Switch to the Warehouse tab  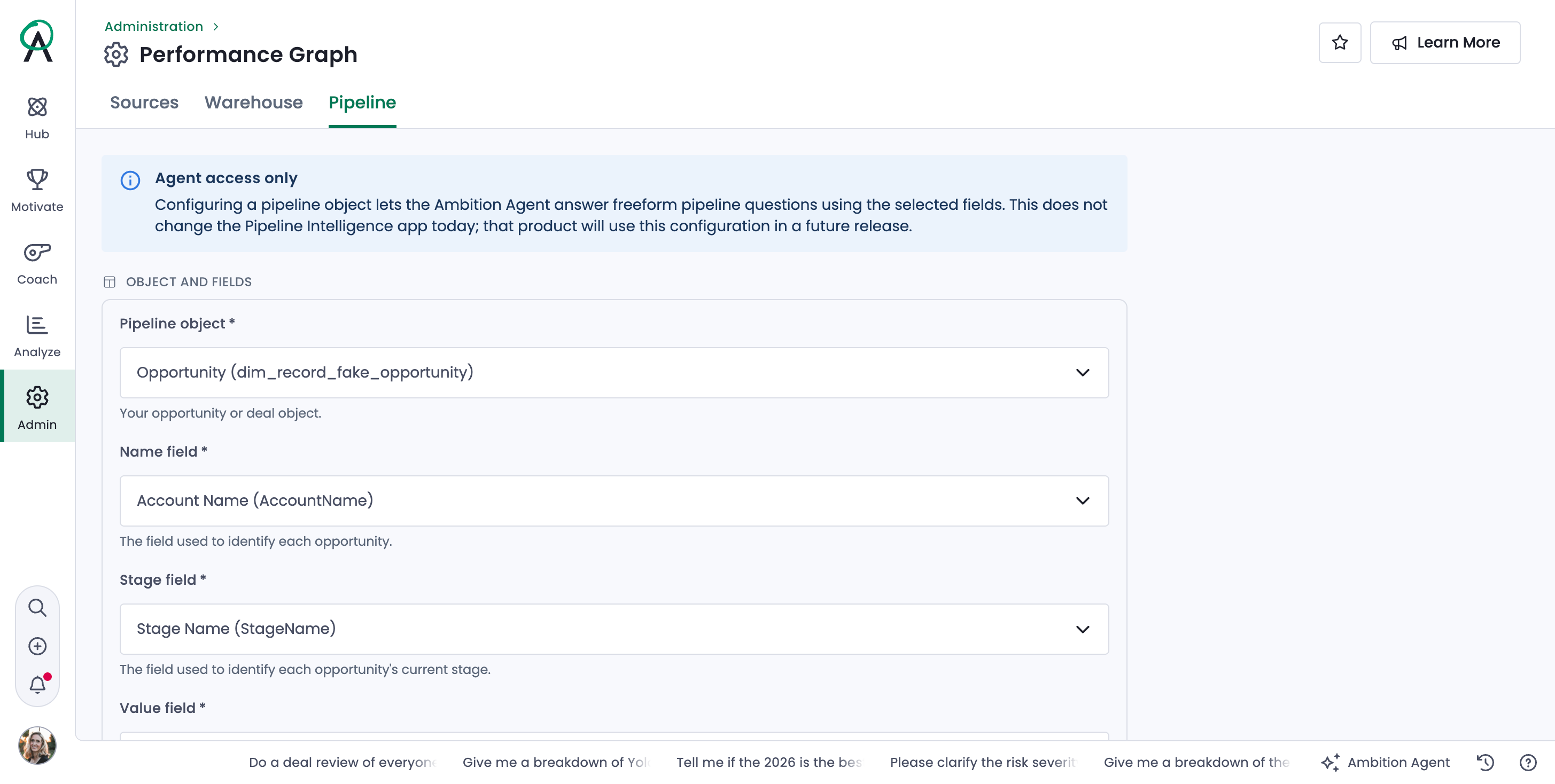253,103
